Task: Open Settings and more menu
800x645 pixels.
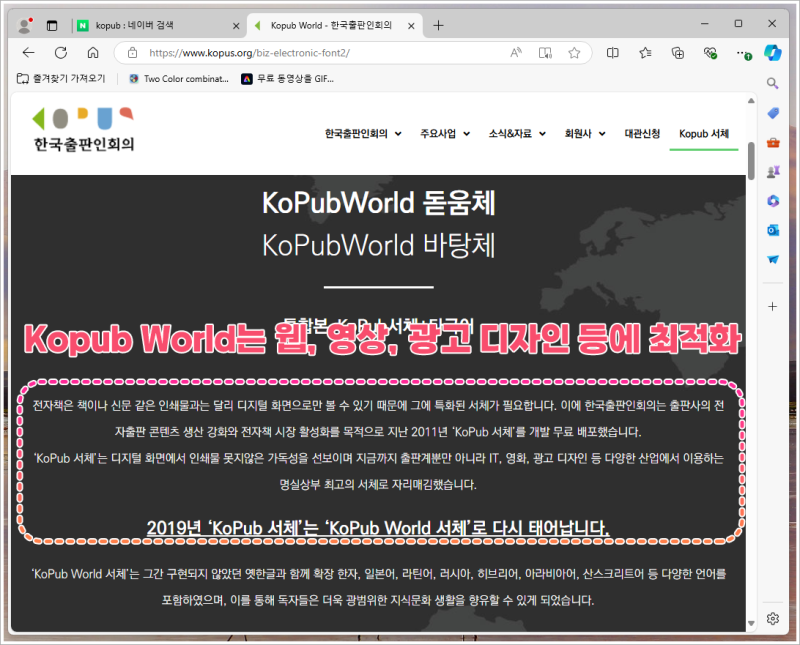Action: (743, 53)
